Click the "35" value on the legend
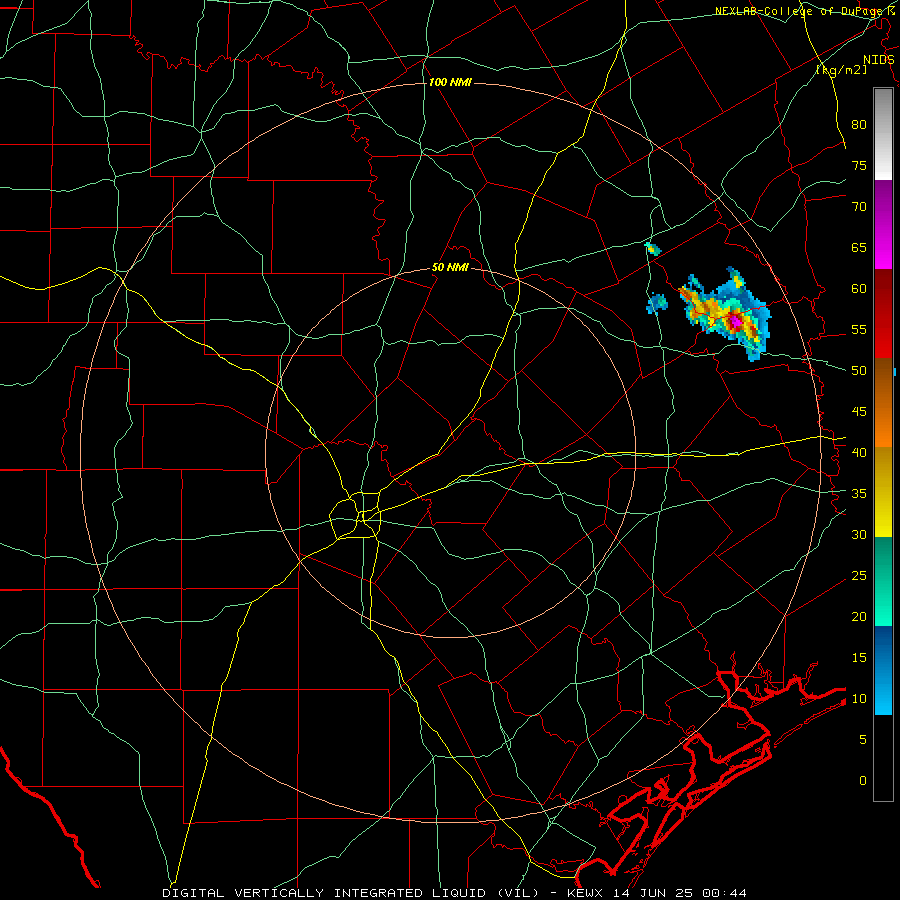900x900 pixels. pos(859,494)
